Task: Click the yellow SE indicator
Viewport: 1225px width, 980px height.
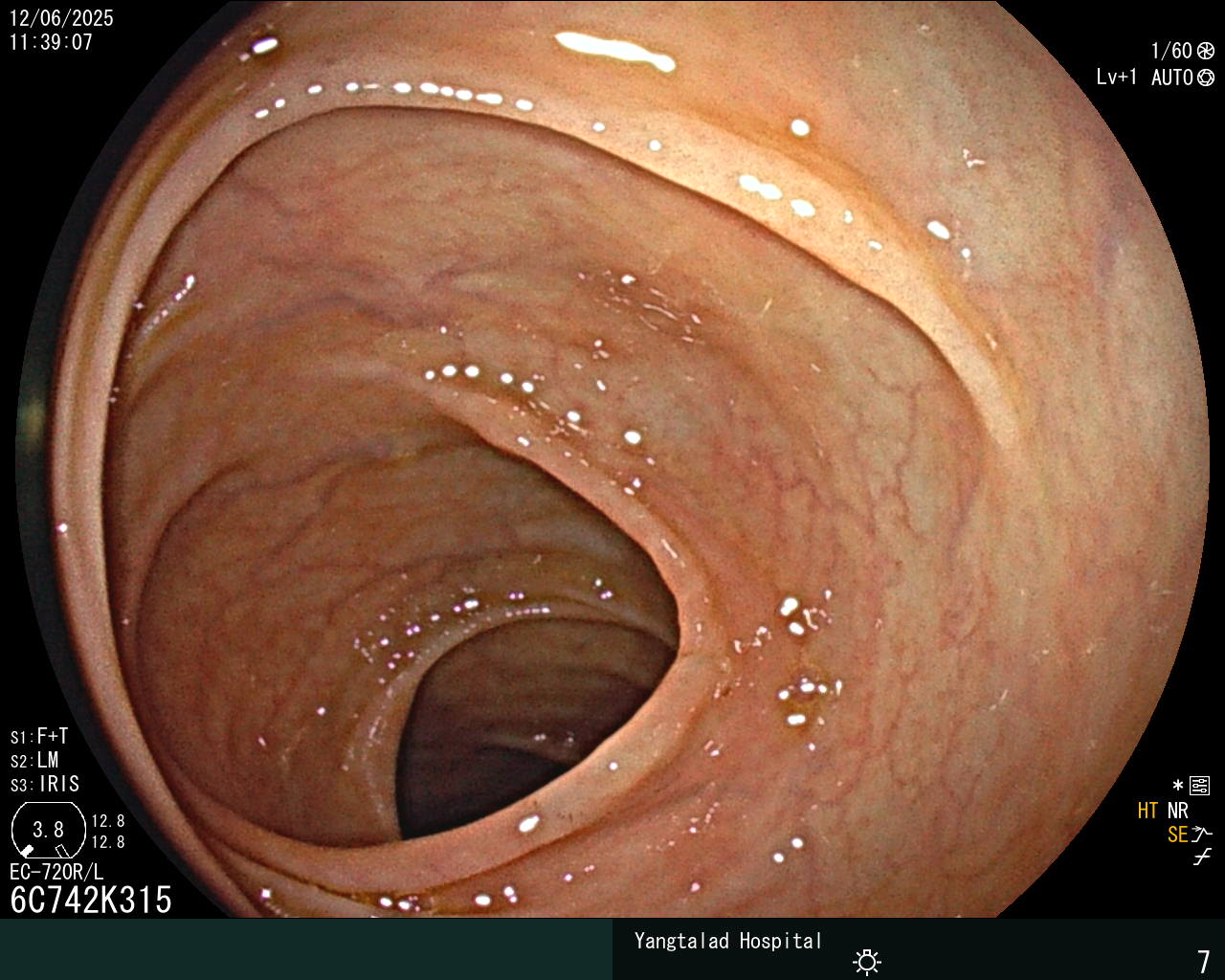Action: point(1177,835)
